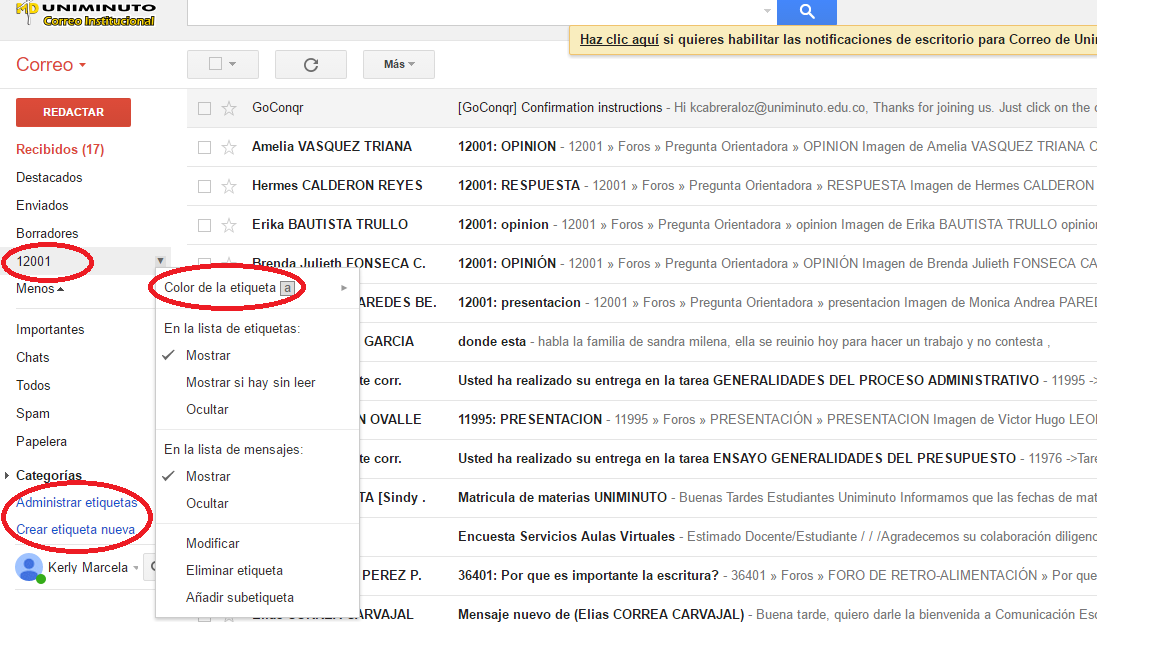This screenshot has height=648, width=1152.
Task: Open the 12001 label
Action: pos(34,262)
